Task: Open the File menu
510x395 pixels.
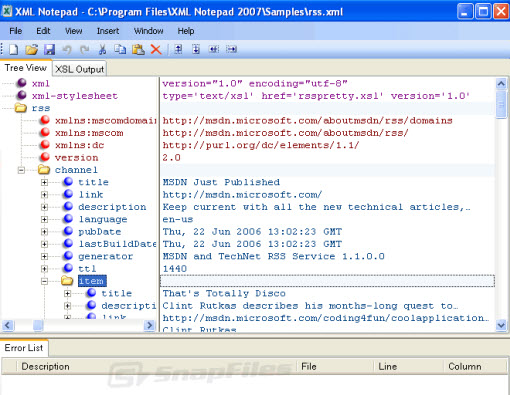Action: pyautogui.click(x=16, y=31)
